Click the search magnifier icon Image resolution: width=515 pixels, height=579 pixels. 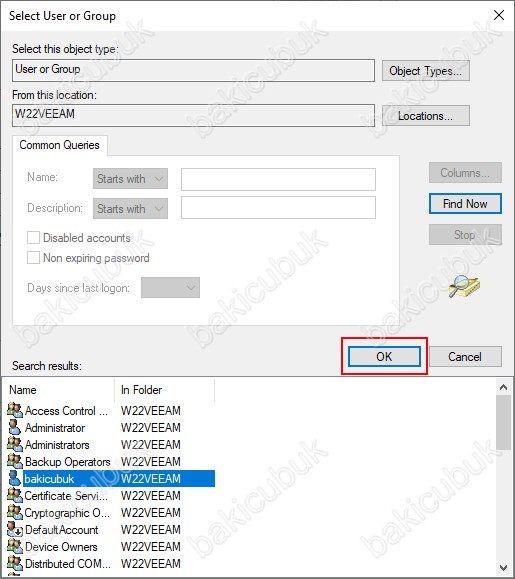click(x=464, y=286)
